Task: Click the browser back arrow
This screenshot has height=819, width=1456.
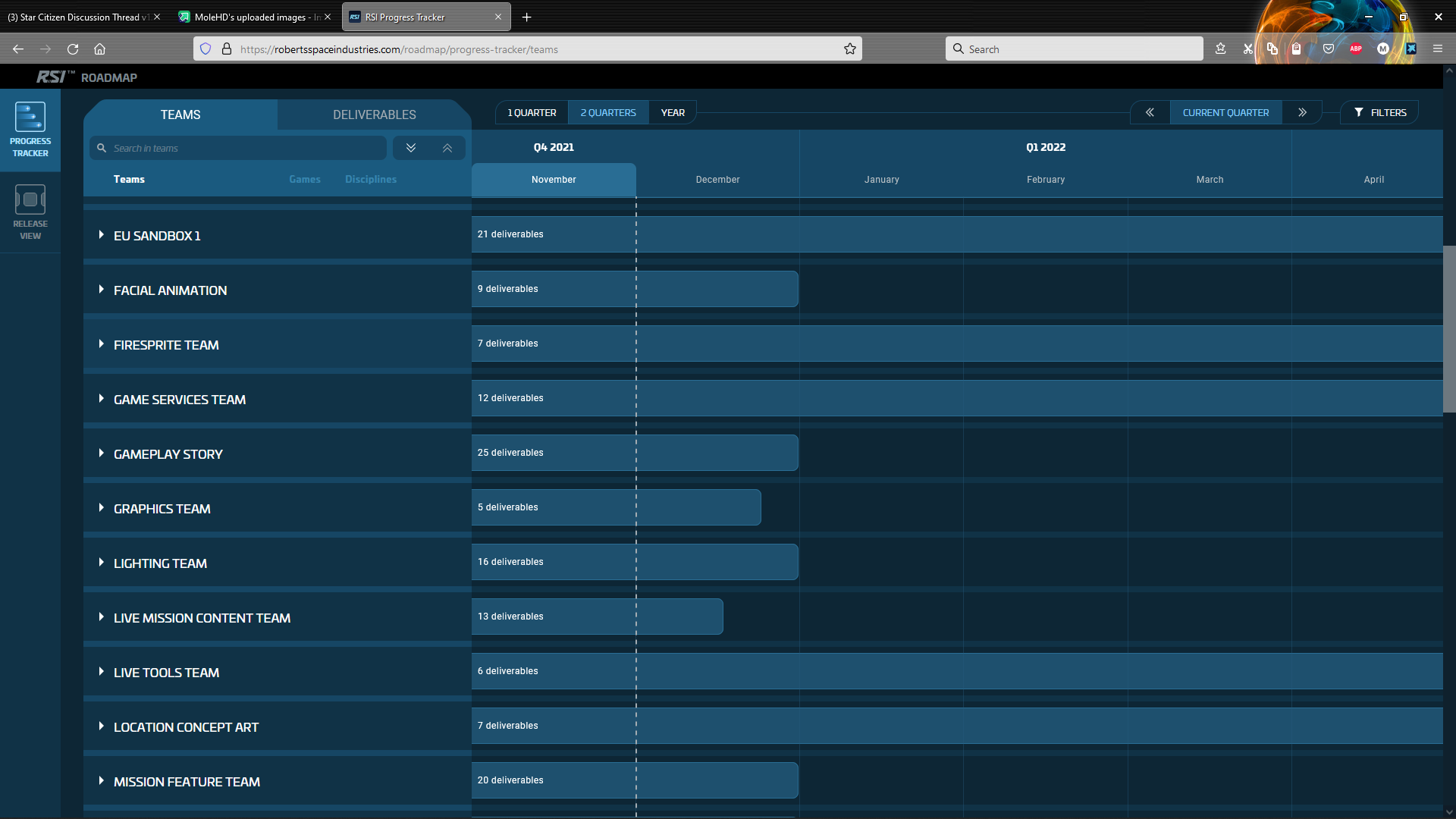Action: tap(18, 49)
